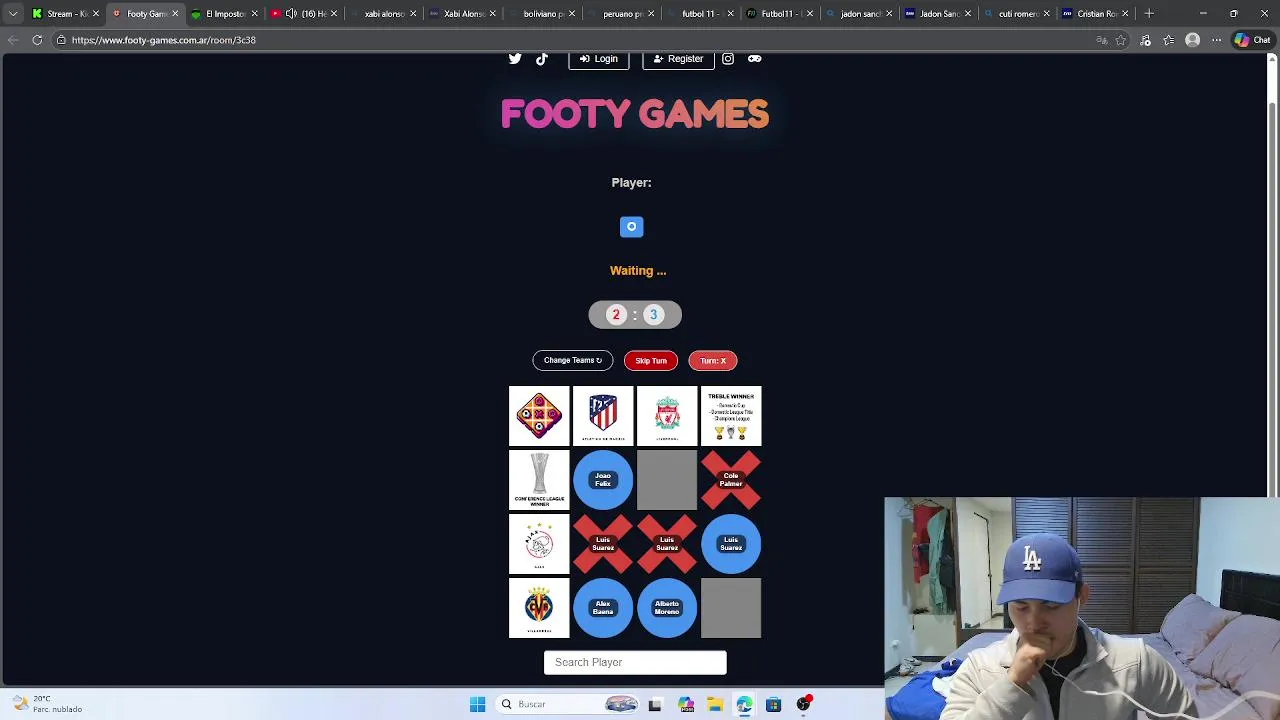Open the Twitter link icon

pyautogui.click(x=515, y=59)
